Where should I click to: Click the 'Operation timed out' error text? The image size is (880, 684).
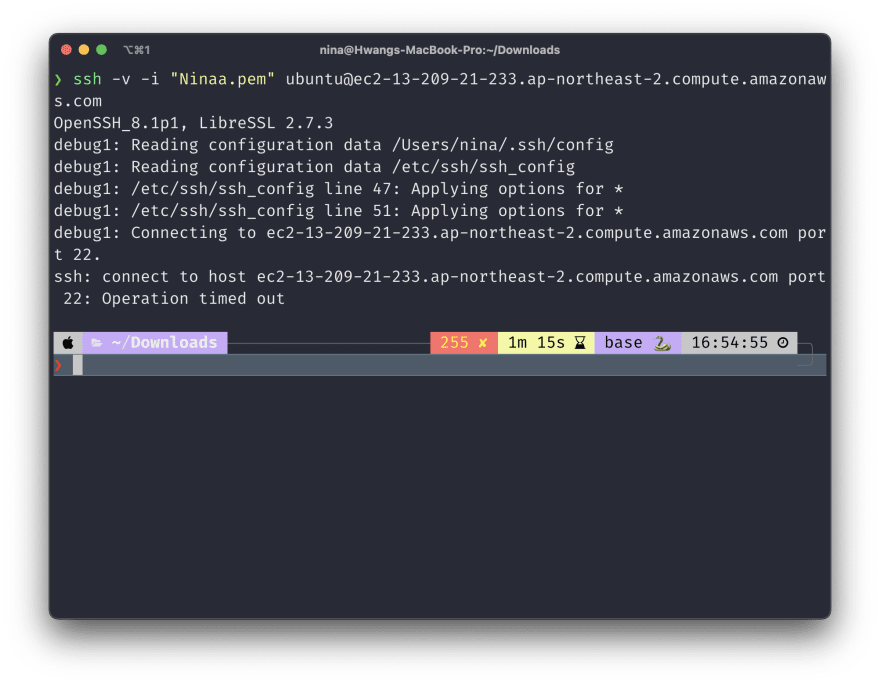193,299
